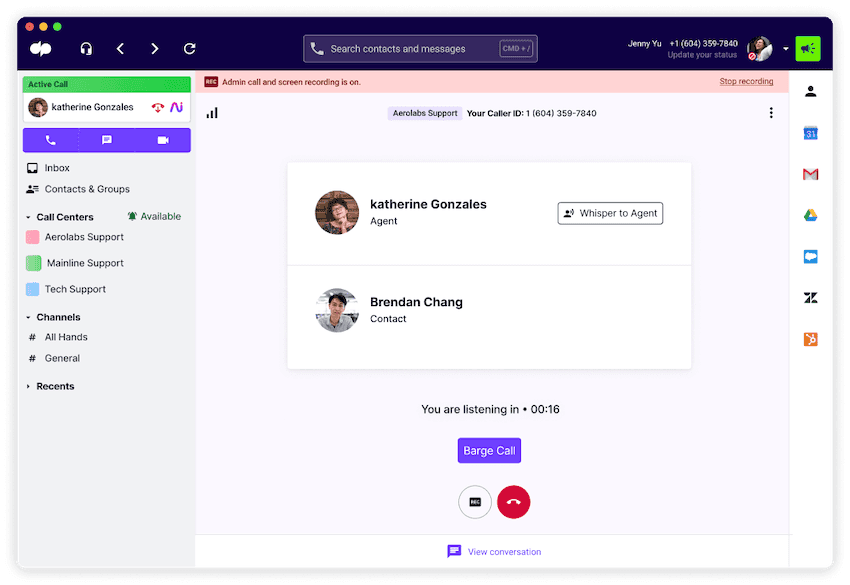Open the profile dropdown arrow
This screenshot has height=585, width=850.
click(x=785, y=48)
